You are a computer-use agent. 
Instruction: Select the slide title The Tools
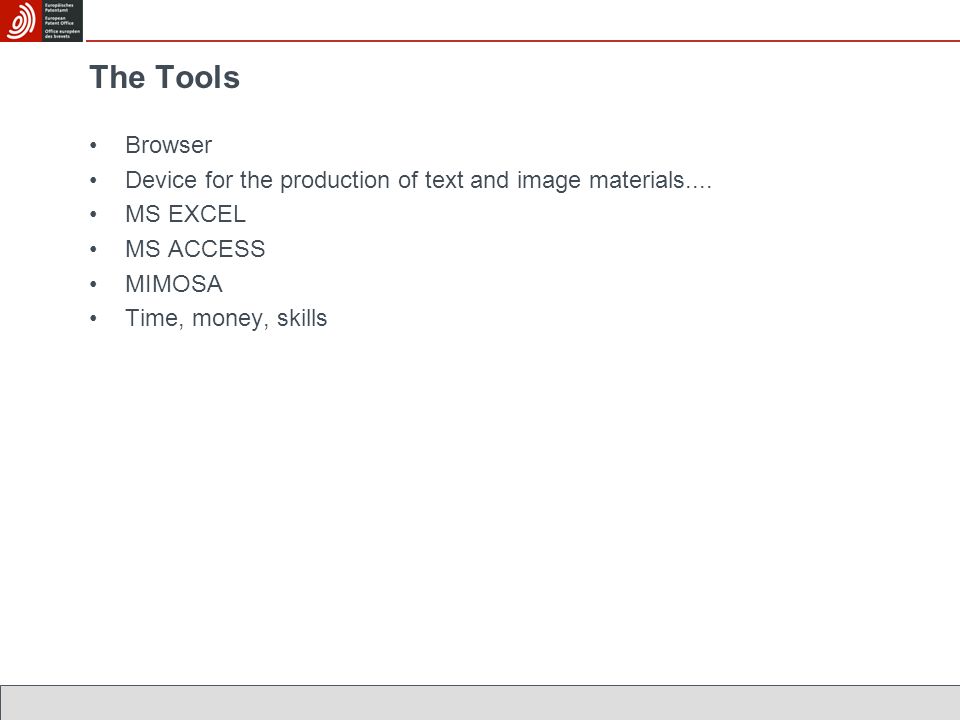pyautogui.click(x=164, y=78)
